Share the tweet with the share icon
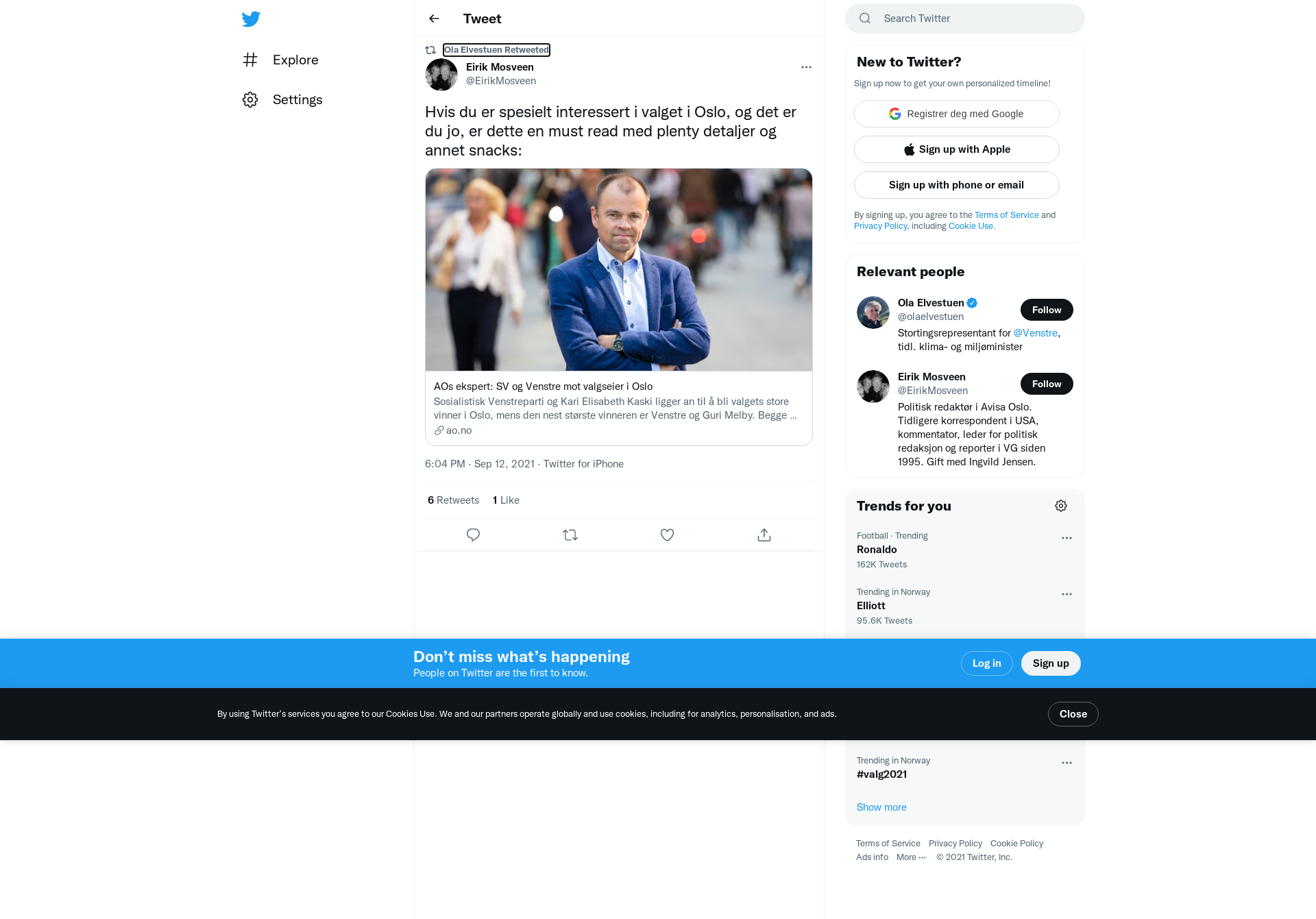The image size is (1316, 919). coord(764,535)
